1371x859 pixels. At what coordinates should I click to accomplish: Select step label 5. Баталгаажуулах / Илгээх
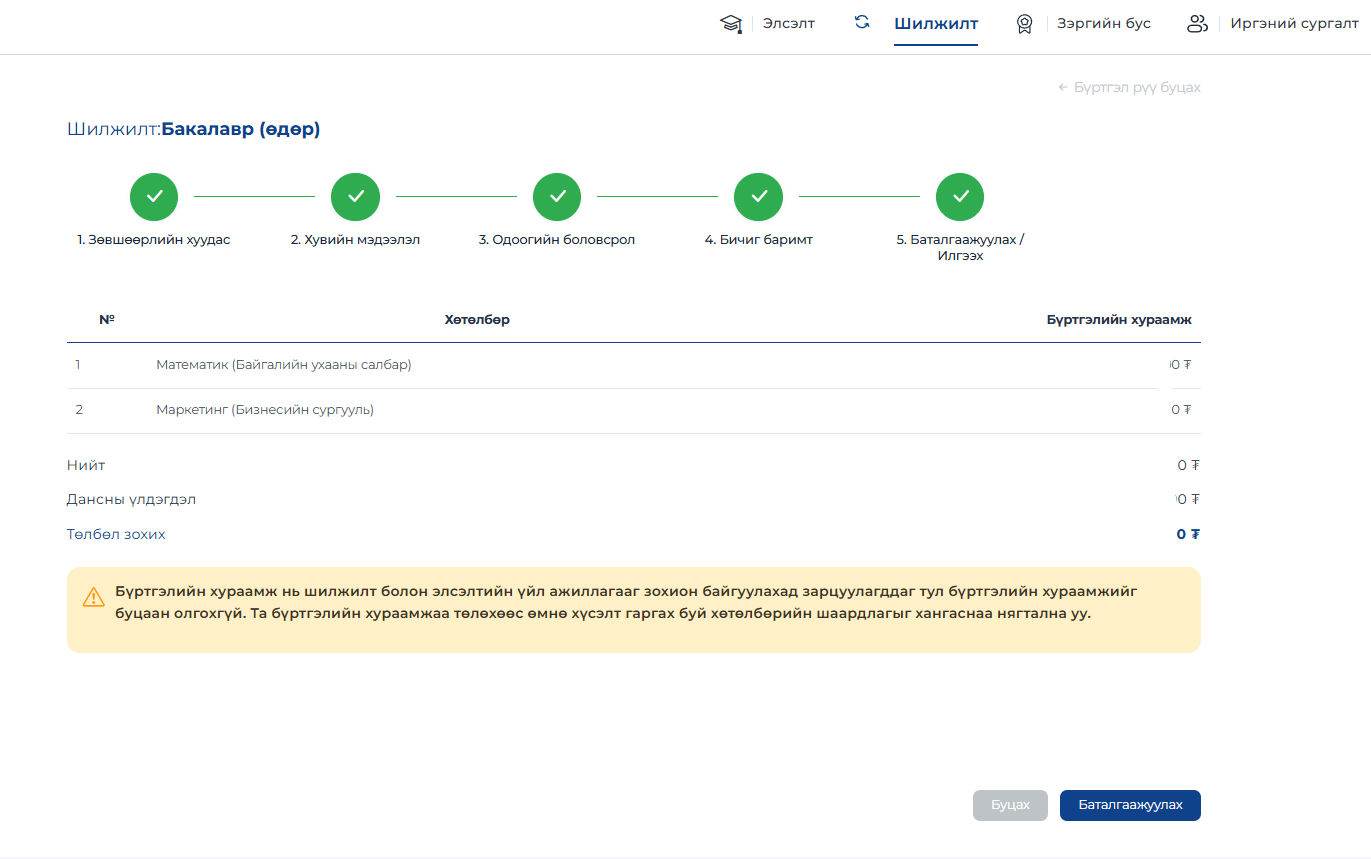point(960,248)
